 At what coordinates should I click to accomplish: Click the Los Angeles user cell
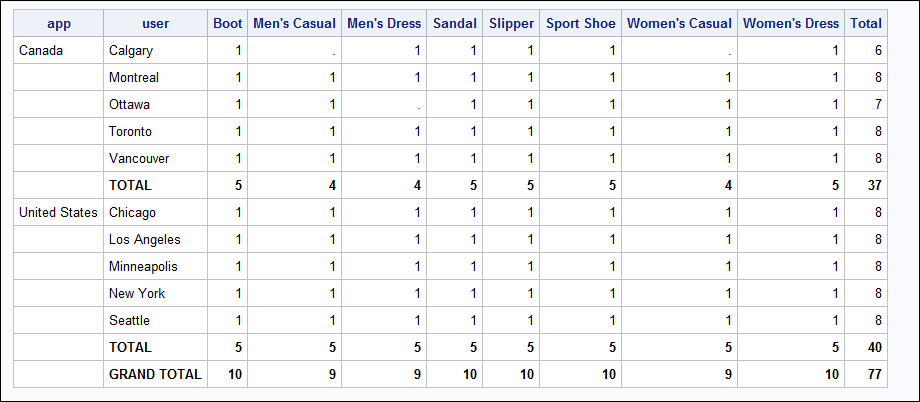pyautogui.click(x=143, y=240)
